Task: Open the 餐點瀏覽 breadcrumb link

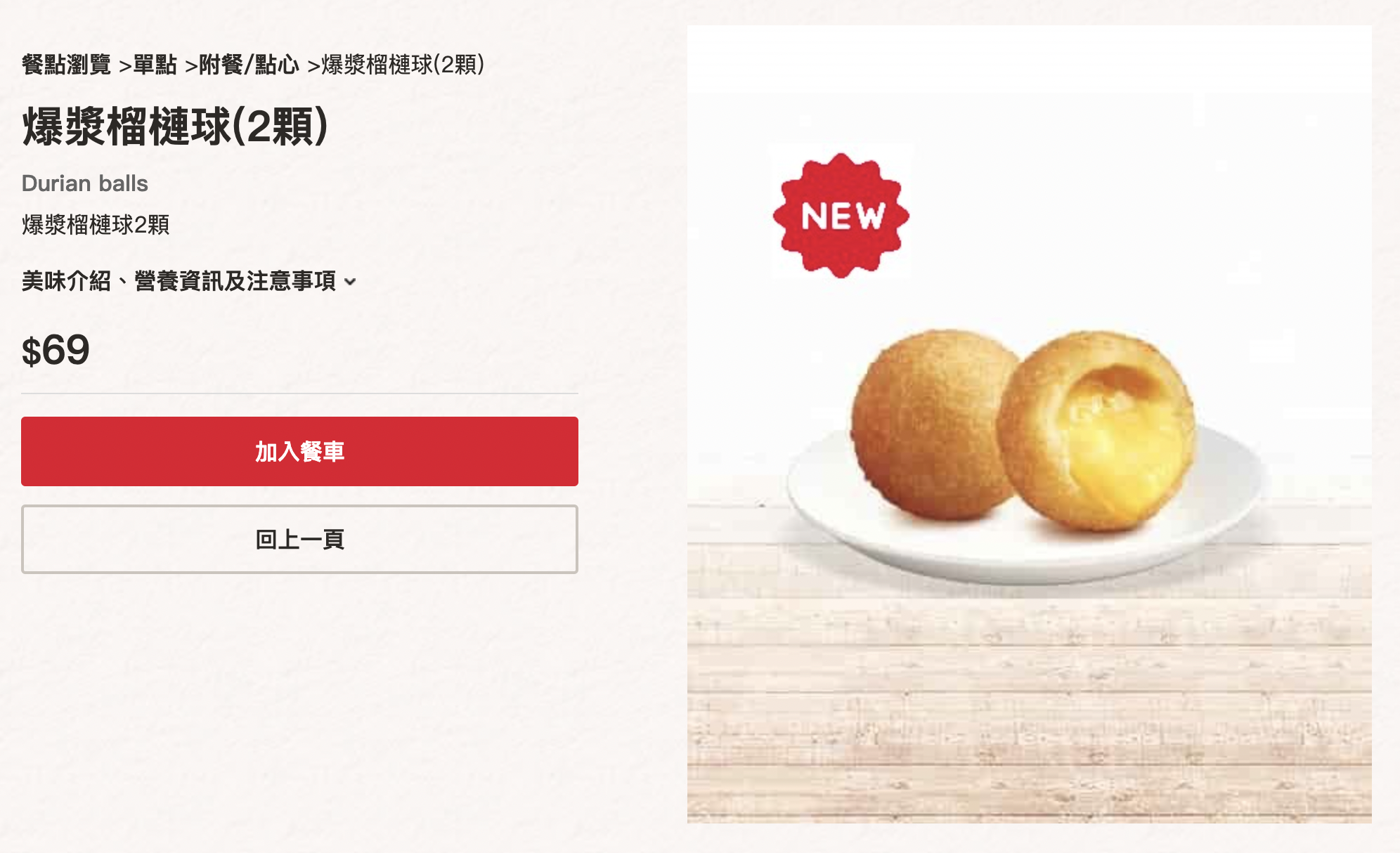Action: (66, 65)
